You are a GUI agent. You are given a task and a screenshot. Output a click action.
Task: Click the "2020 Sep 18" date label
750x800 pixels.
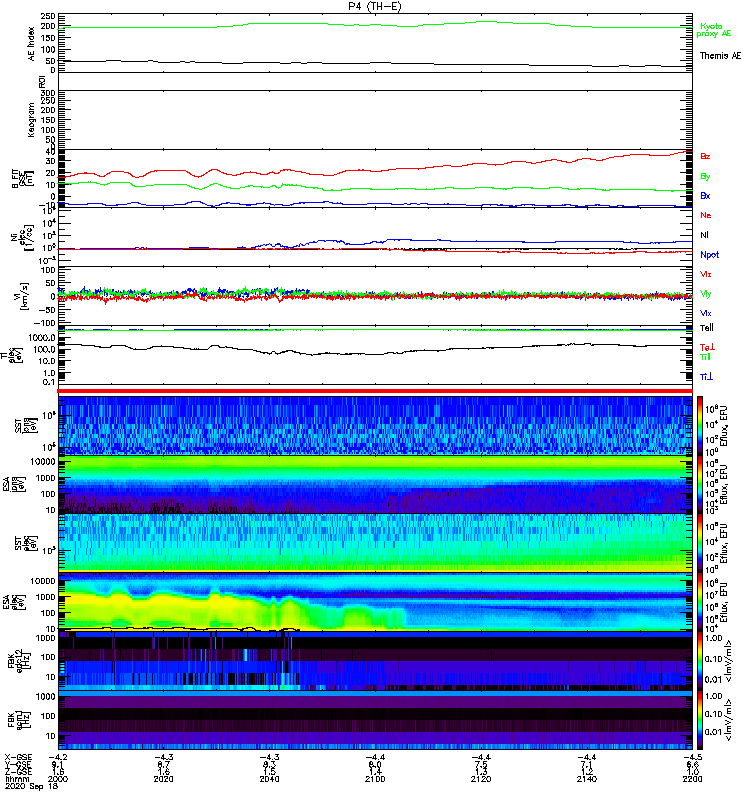tap(31, 786)
